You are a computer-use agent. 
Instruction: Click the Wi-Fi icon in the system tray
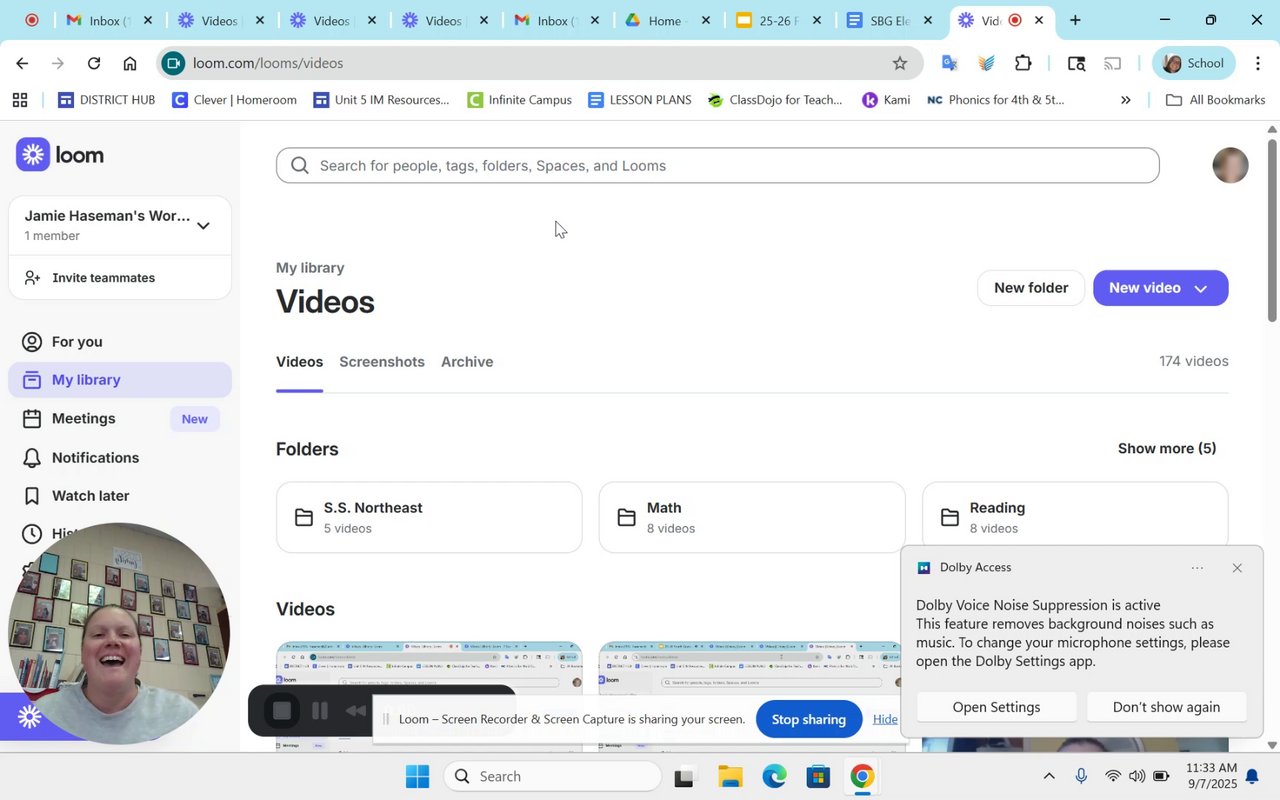click(1113, 776)
